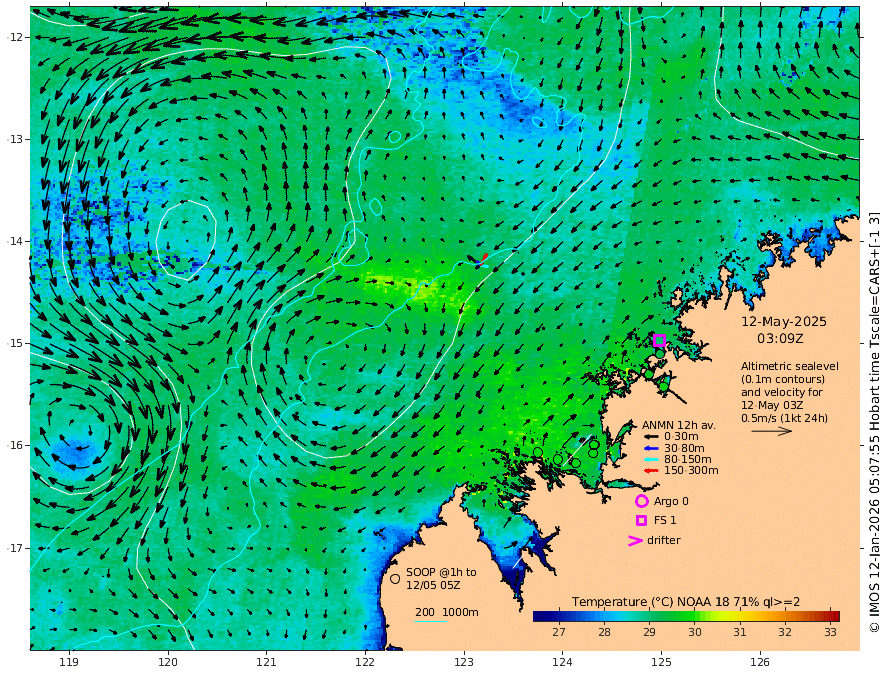The image size is (880, 680).
Task: Click the longitude axis label 124
Action: point(562,663)
